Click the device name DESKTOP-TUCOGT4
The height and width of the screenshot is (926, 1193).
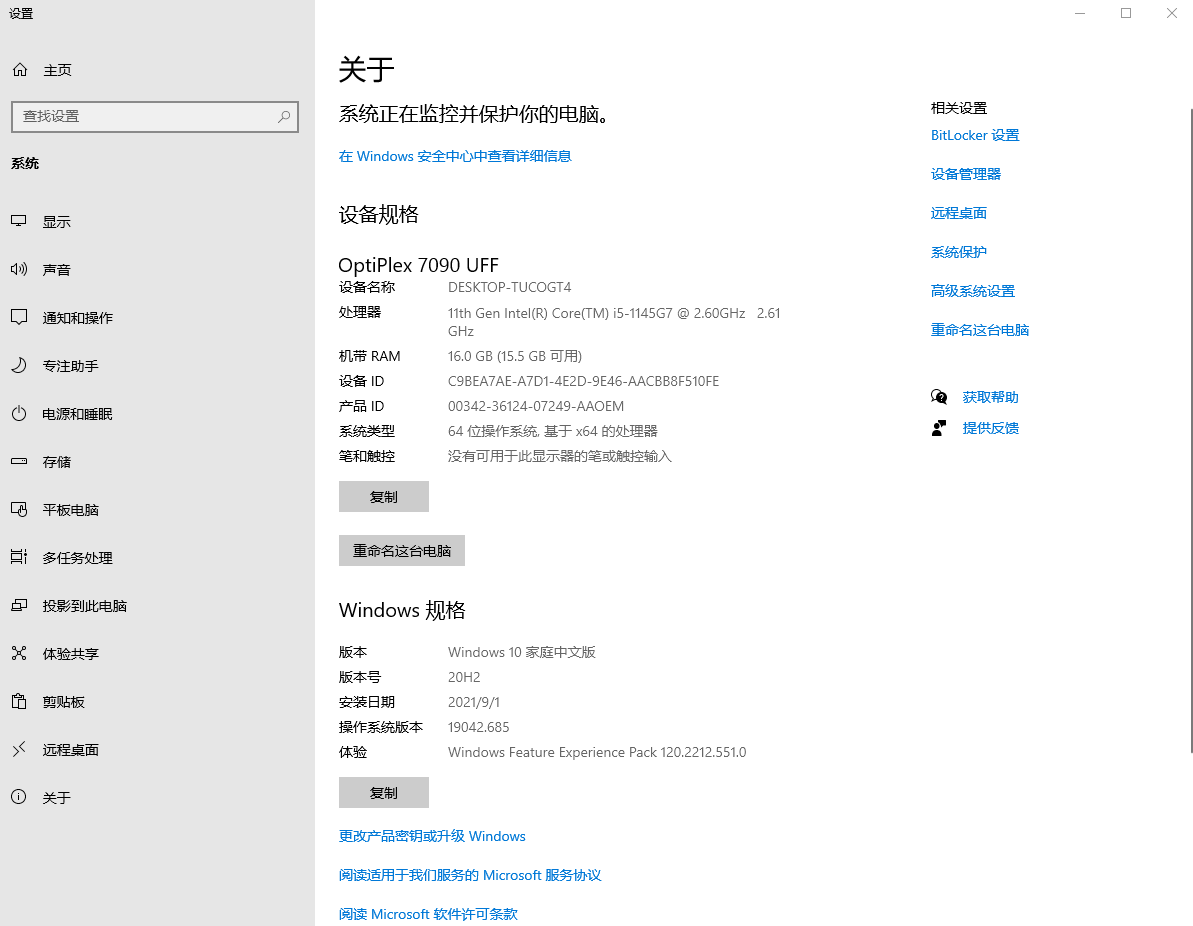pyautogui.click(x=509, y=287)
